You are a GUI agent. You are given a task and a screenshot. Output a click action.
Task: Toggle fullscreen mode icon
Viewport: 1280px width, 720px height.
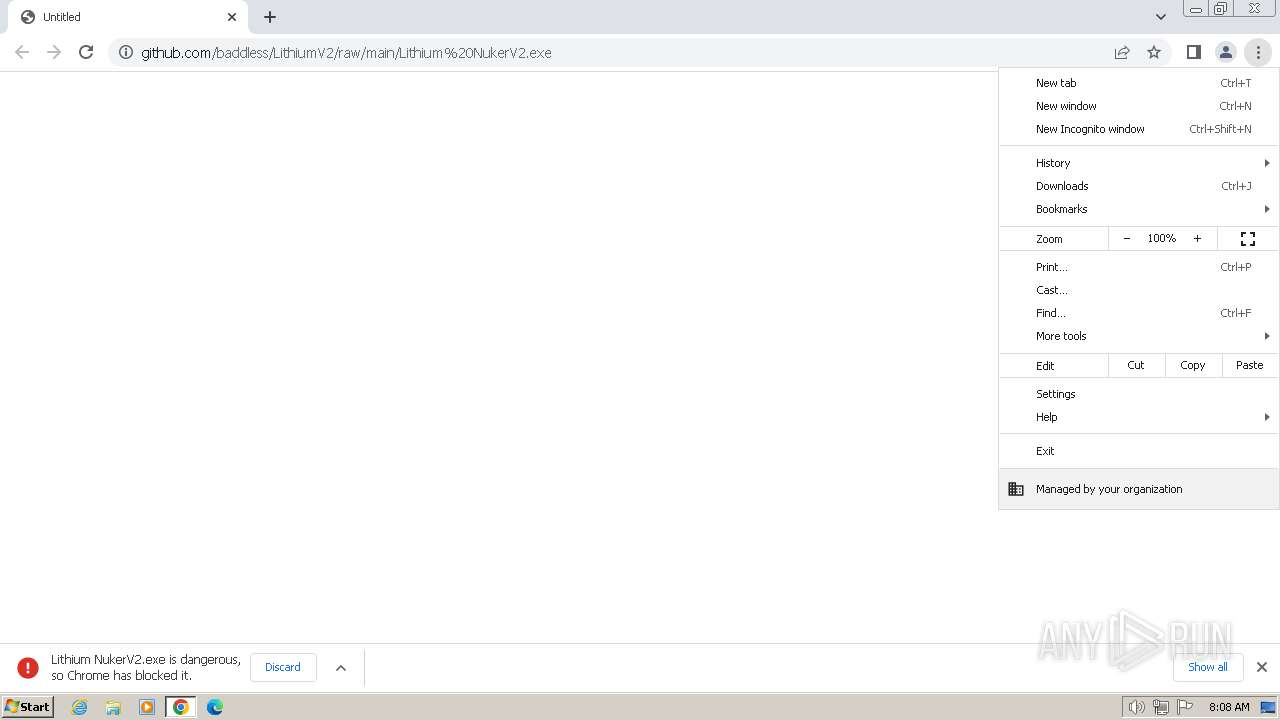coord(1248,238)
